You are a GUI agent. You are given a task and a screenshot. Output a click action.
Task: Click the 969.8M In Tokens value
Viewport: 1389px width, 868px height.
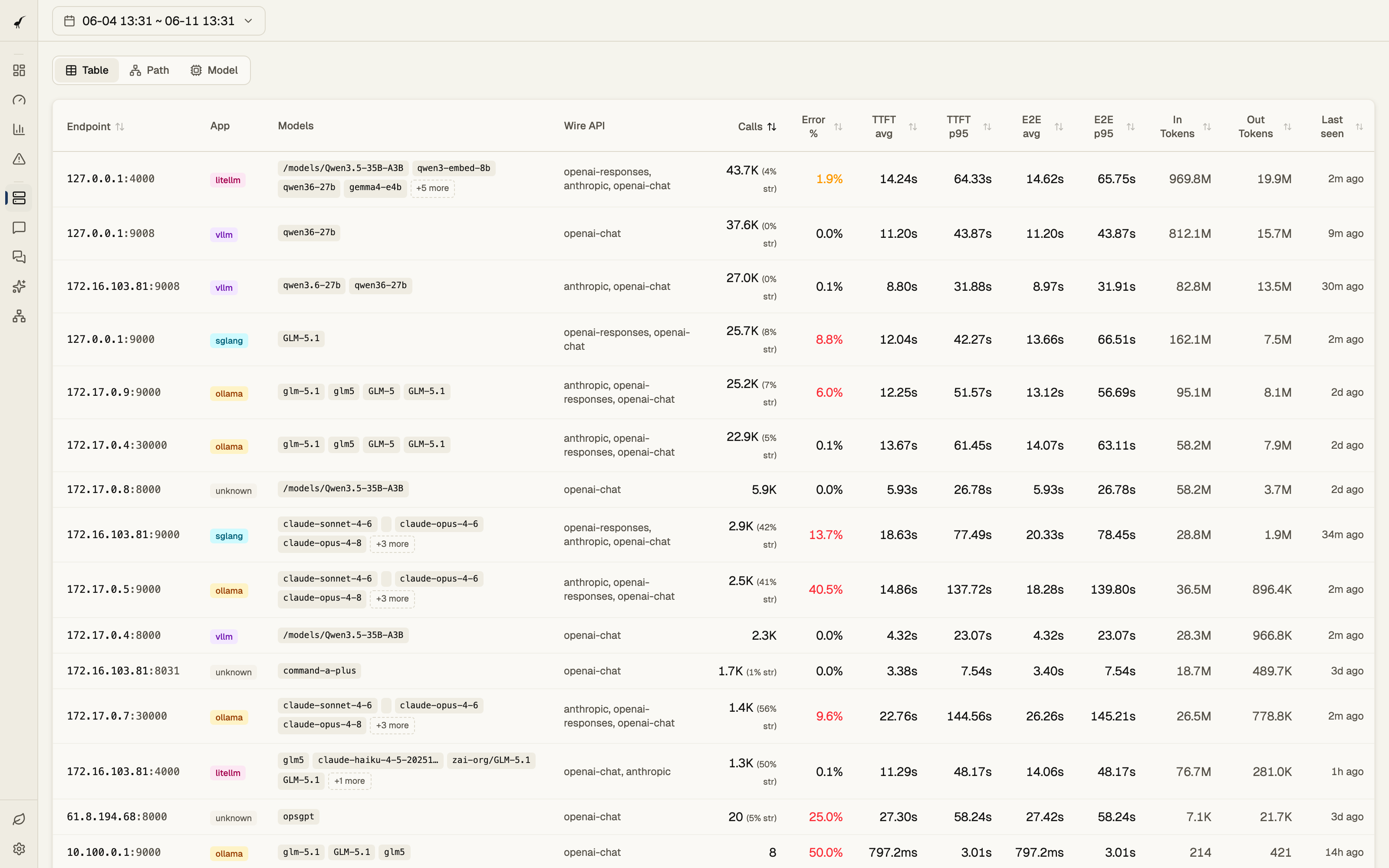(1190, 179)
